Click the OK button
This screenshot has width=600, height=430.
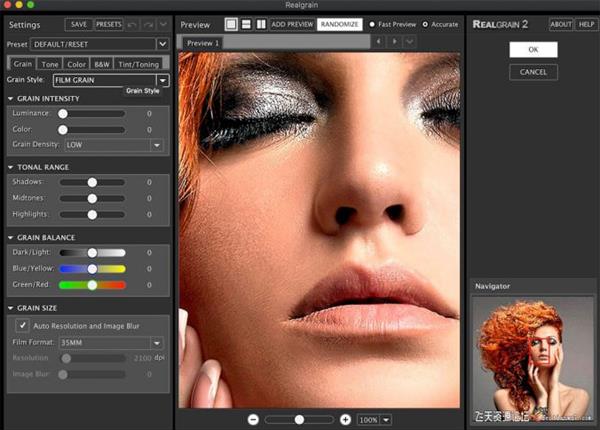(x=532, y=49)
